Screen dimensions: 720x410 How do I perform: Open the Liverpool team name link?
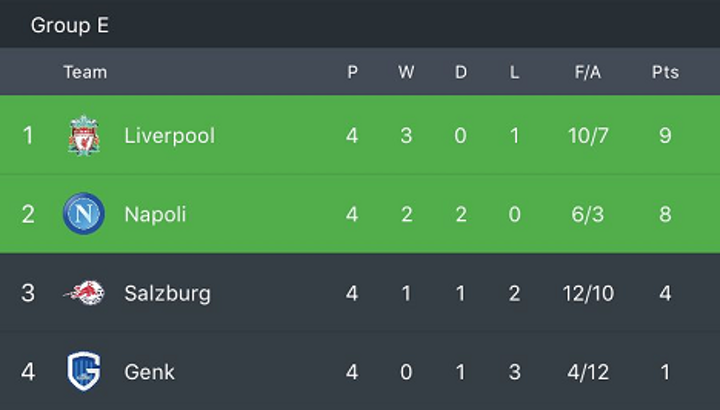[169, 136]
